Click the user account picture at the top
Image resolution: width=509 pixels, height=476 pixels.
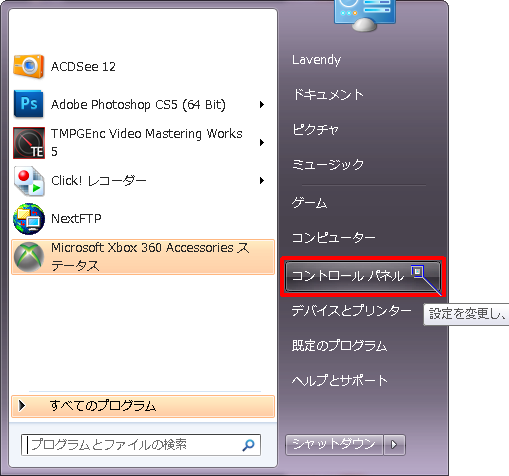pyautogui.click(x=365, y=15)
